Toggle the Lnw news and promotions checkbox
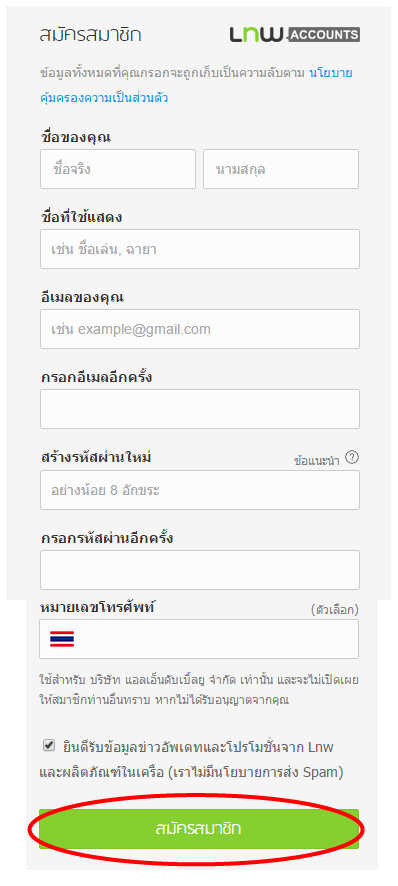The width and height of the screenshot is (398, 886). 49,745
